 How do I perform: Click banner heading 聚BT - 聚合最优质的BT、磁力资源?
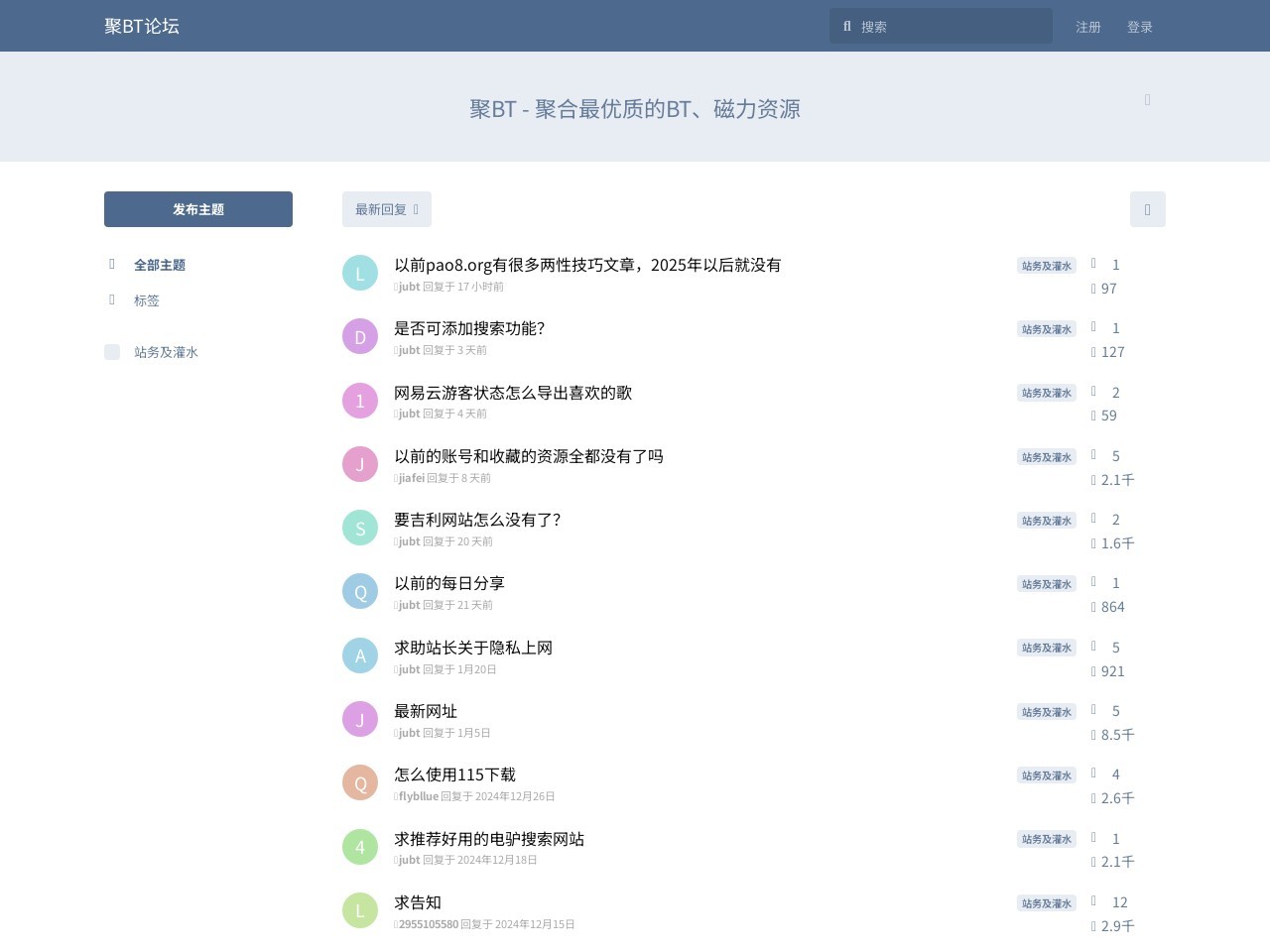click(x=635, y=108)
